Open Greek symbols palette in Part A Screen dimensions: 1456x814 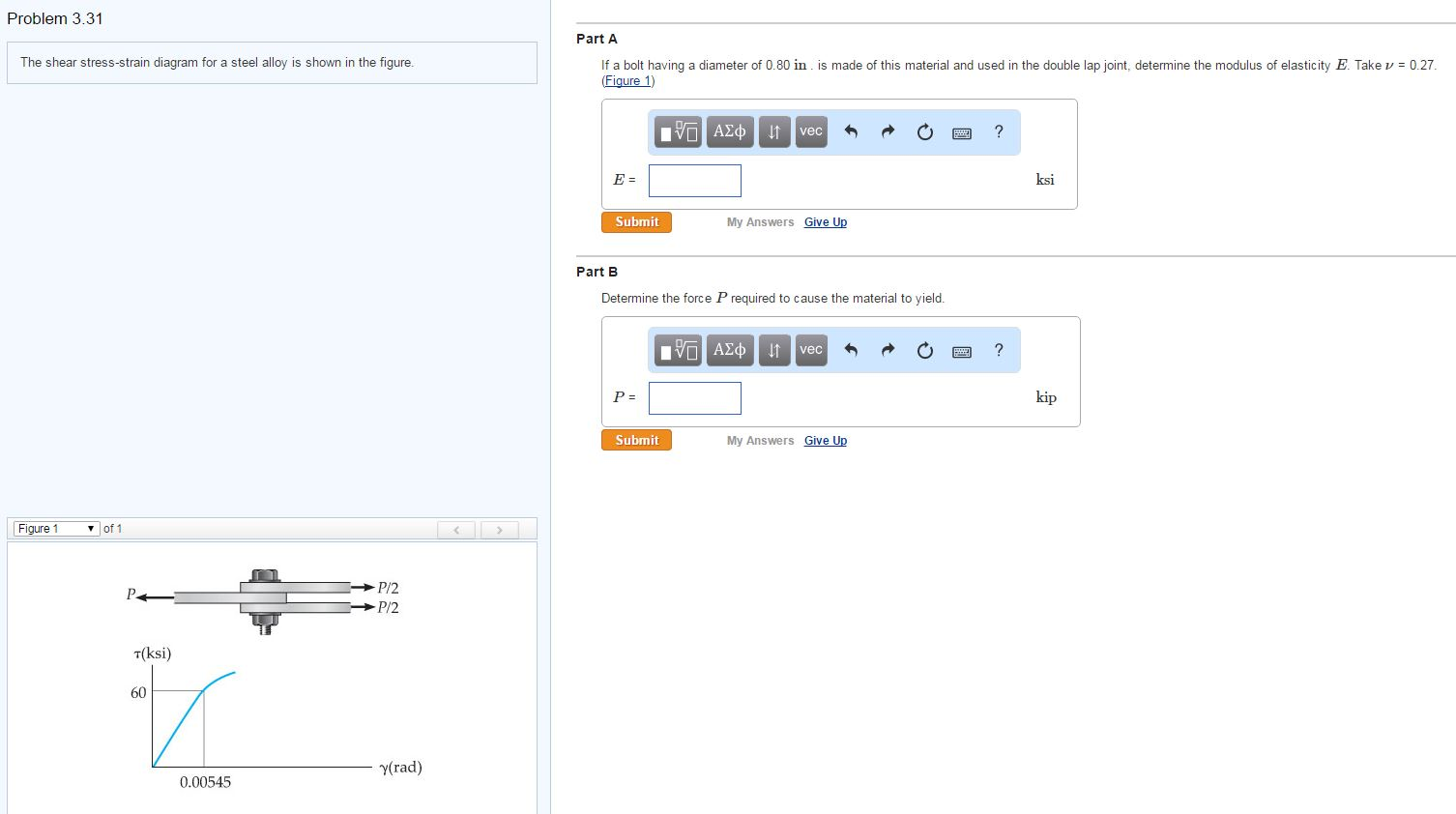coord(730,131)
